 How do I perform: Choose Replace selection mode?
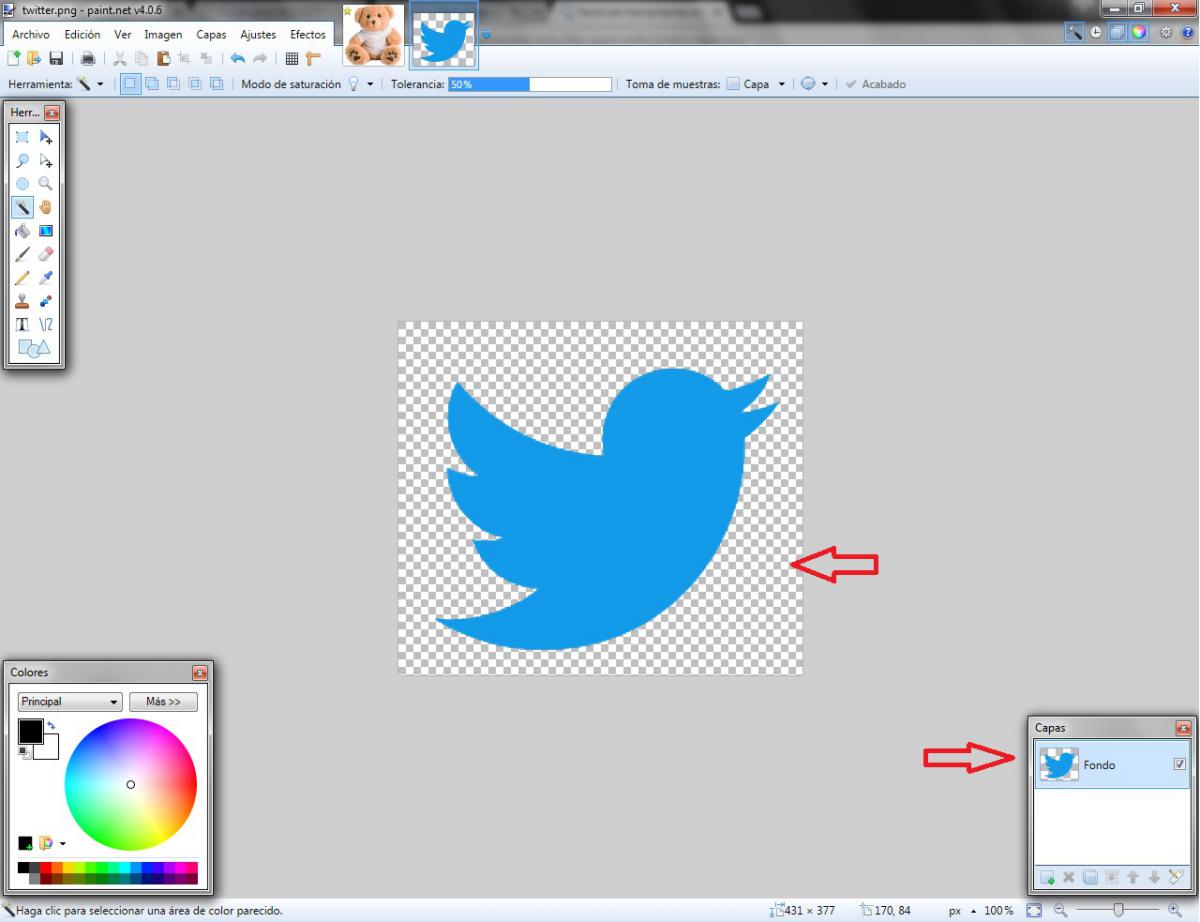[130, 84]
